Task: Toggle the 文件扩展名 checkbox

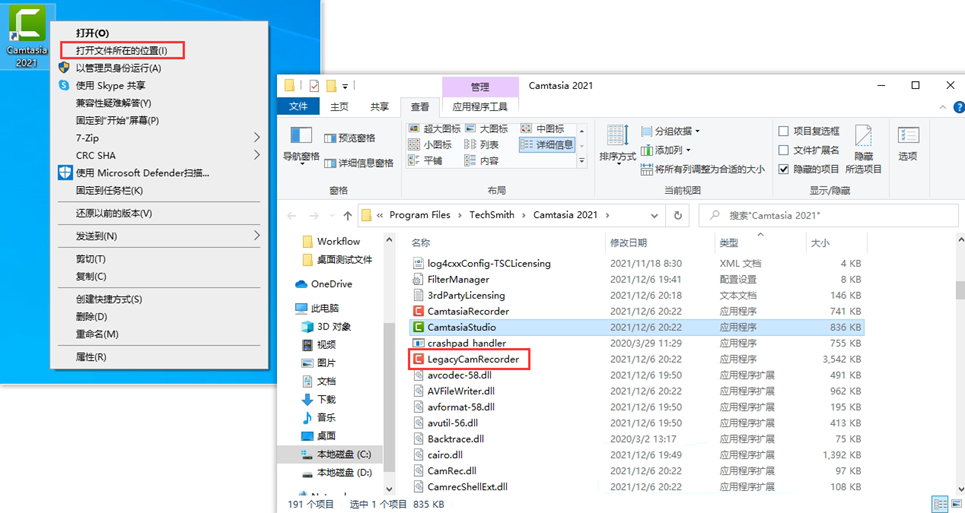Action: coord(783,150)
